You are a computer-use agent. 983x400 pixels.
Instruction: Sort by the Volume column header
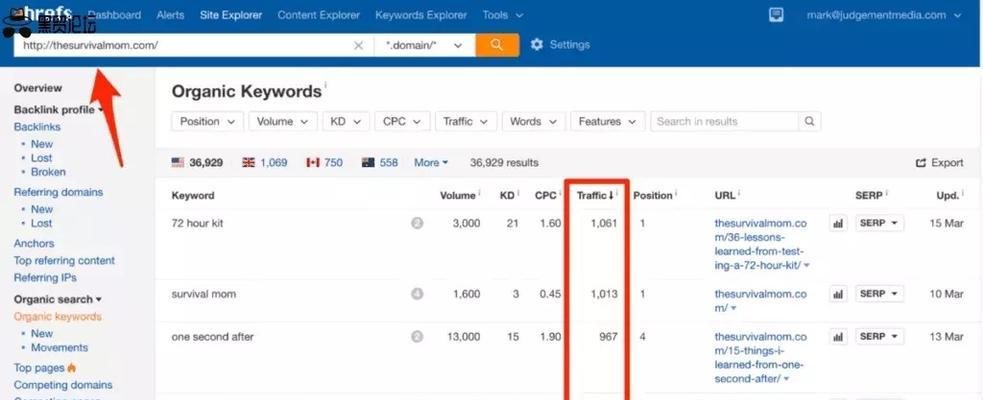(x=458, y=196)
